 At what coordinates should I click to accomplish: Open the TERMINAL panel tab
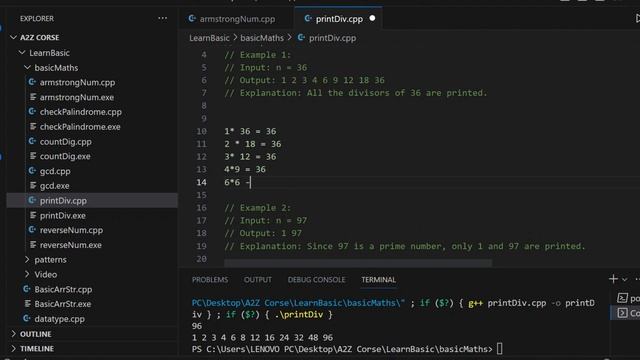coord(378,280)
